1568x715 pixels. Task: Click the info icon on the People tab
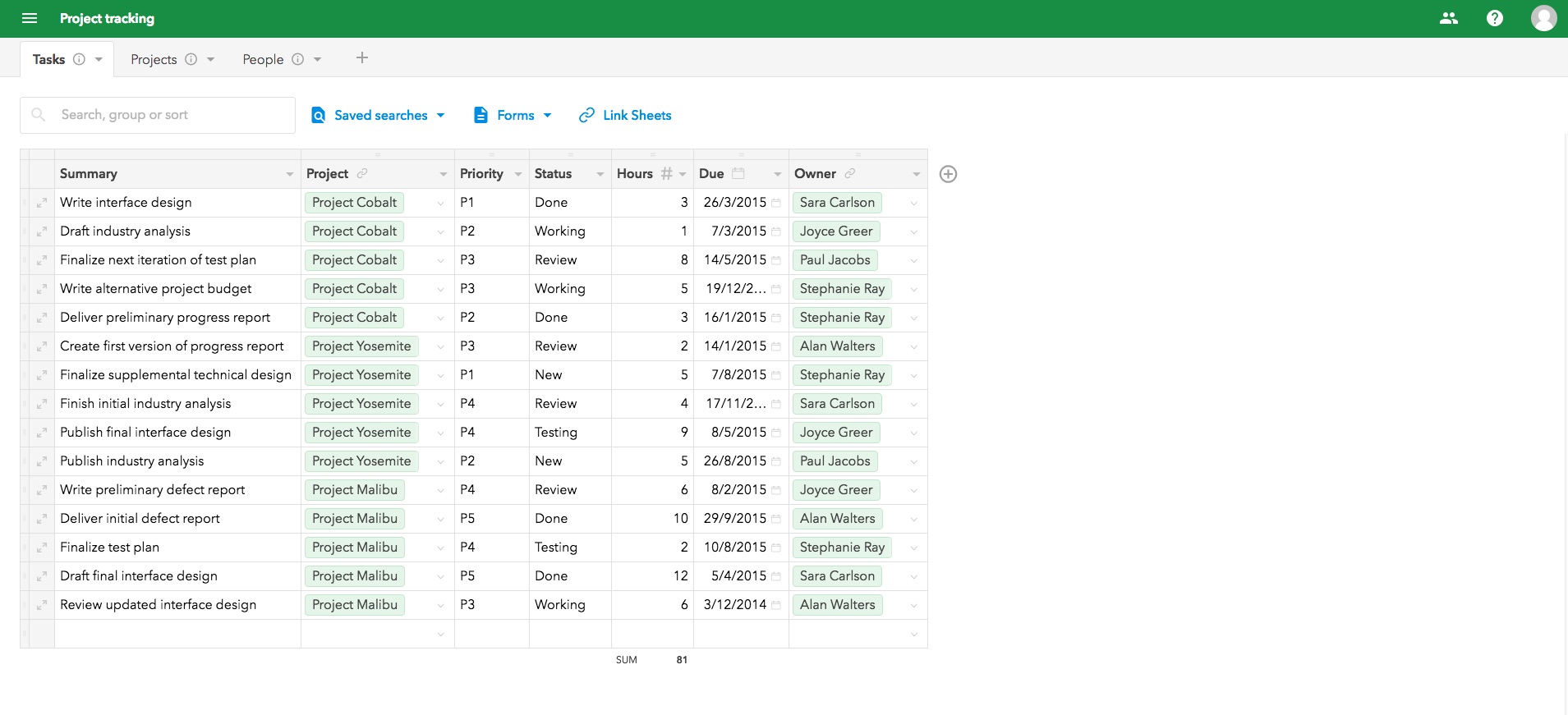(x=297, y=59)
